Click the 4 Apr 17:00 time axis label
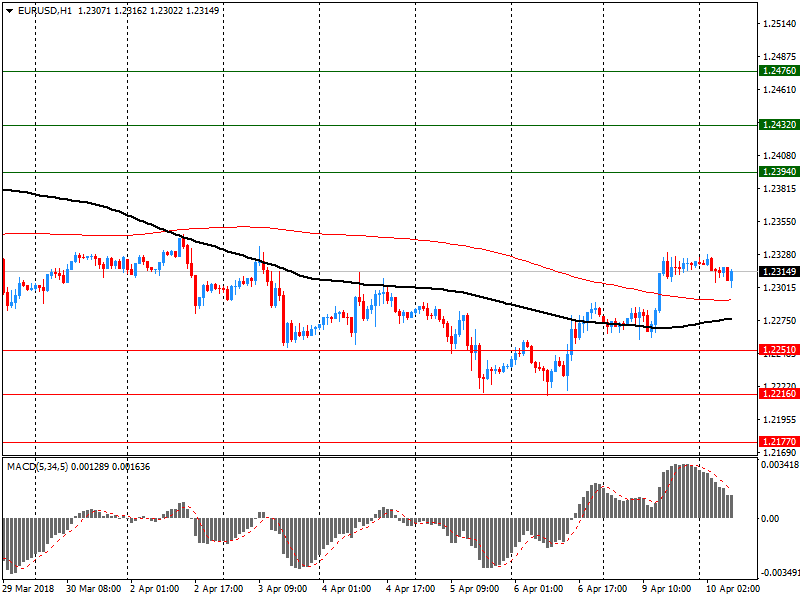Viewport: 800px width, 600px height. [x=410, y=588]
